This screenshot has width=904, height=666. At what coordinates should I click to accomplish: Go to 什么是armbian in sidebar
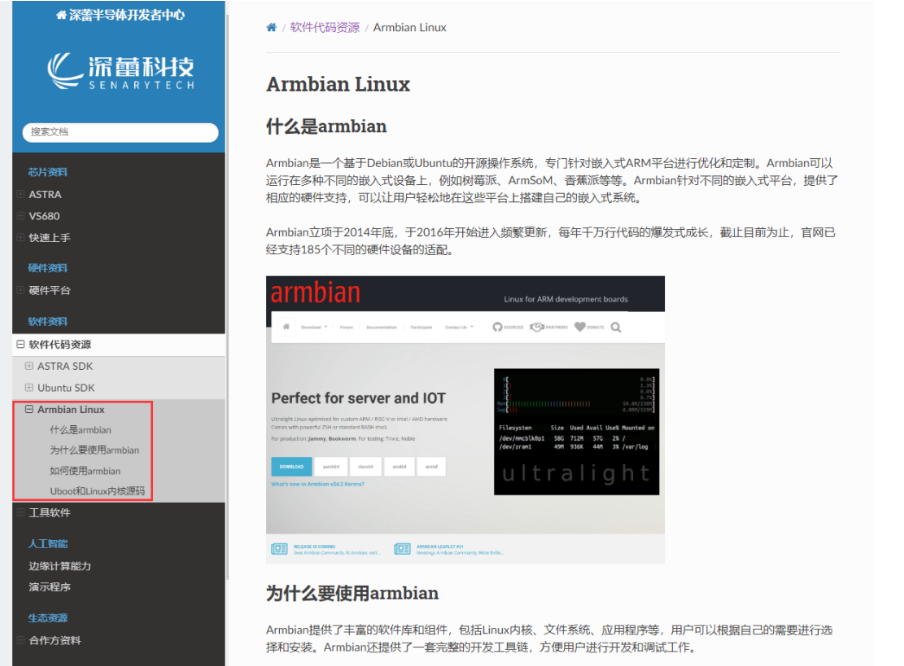pos(81,430)
